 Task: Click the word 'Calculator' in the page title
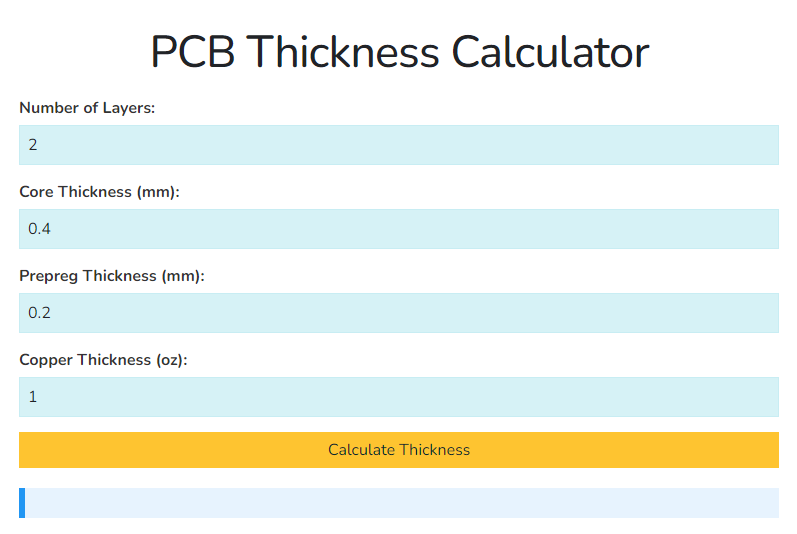[x=550, y=52]
